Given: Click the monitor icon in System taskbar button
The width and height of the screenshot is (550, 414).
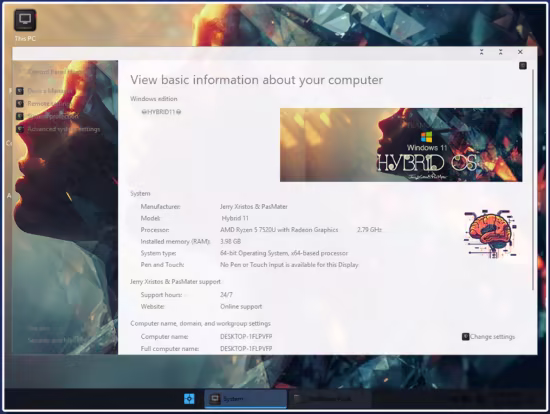Looking at the screenshot, I should [215, 399].
